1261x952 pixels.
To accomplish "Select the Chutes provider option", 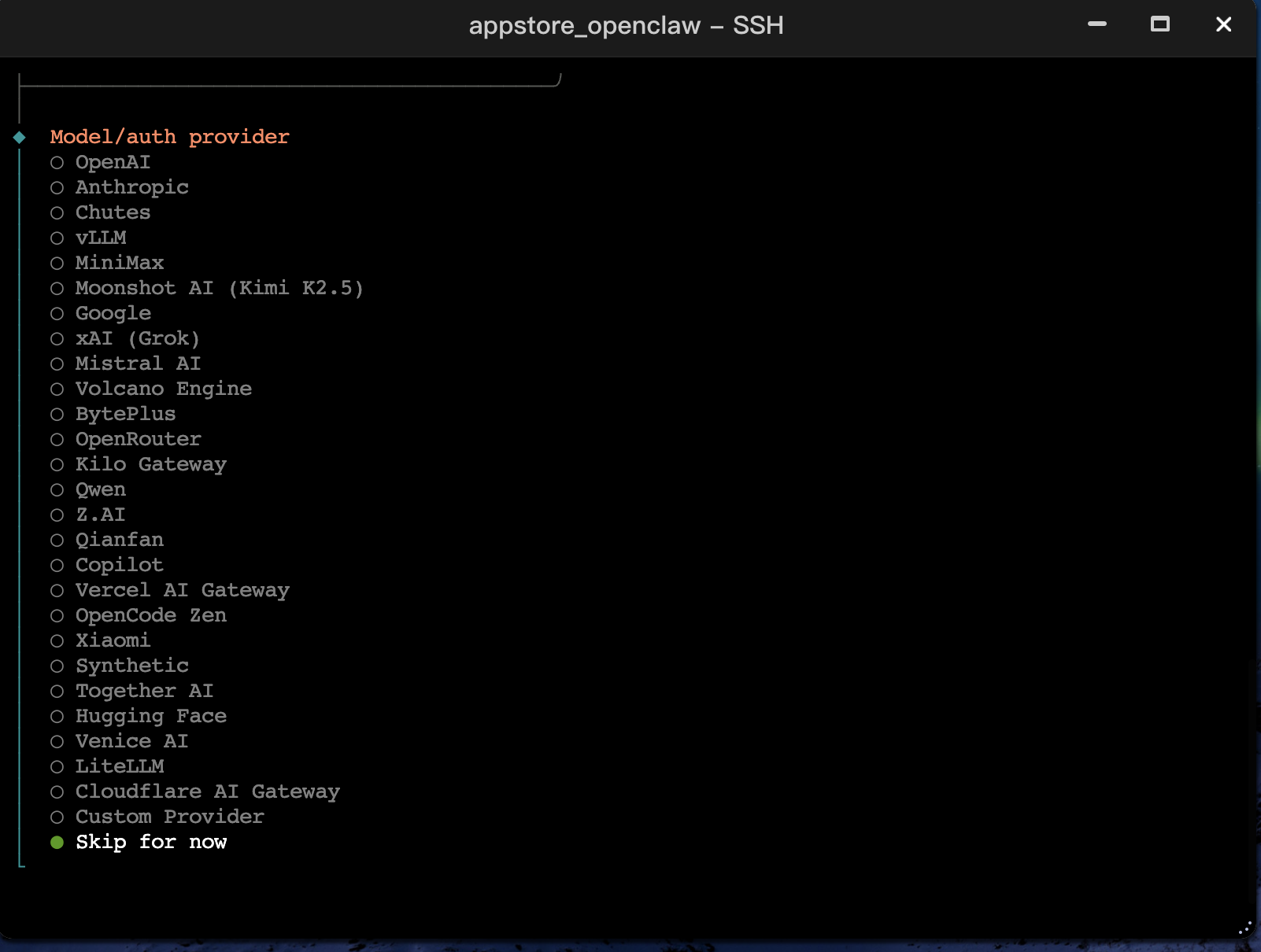I will (x=113, y=212).
